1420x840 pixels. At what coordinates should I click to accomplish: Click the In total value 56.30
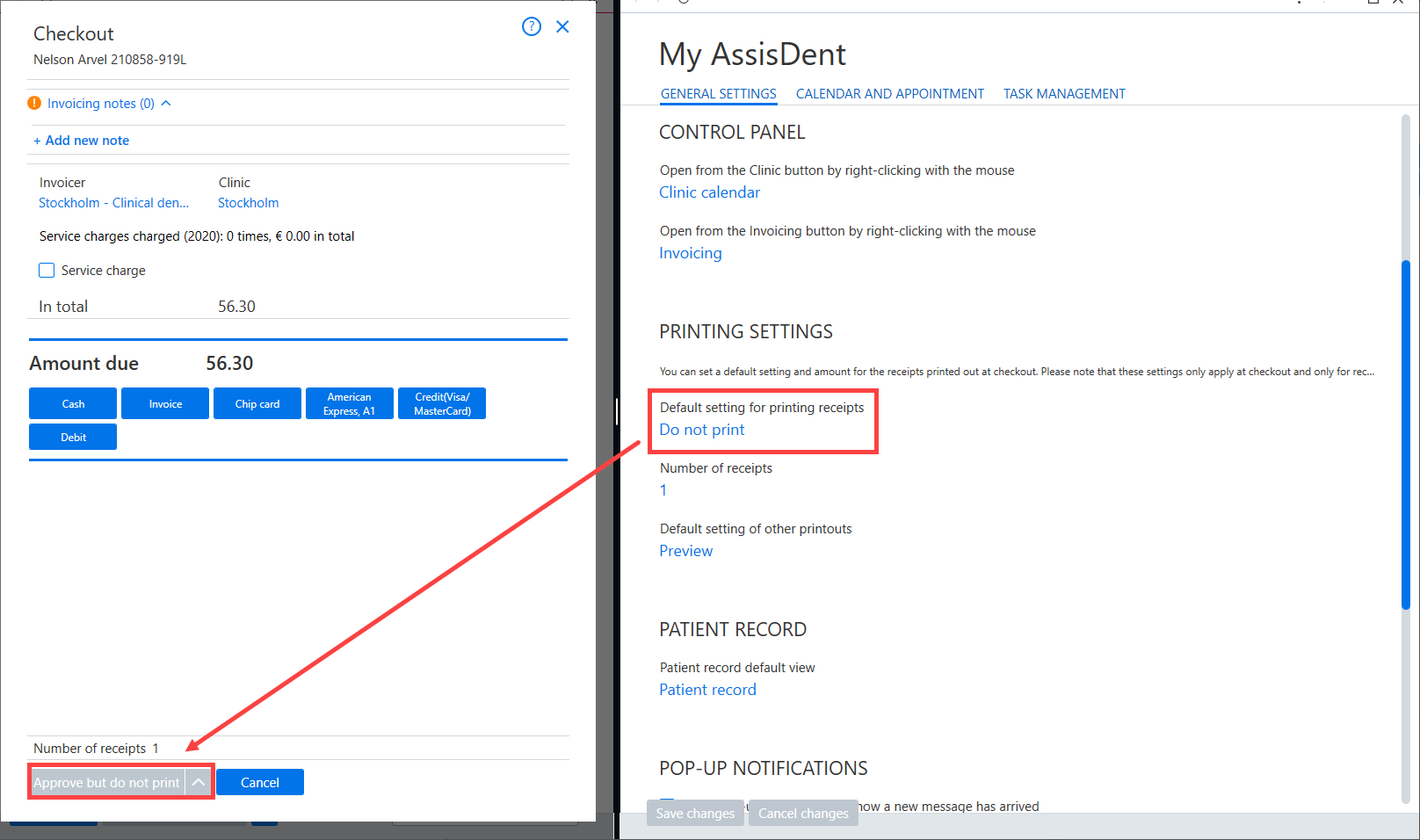pyautogui.click(x=236, y=307)
